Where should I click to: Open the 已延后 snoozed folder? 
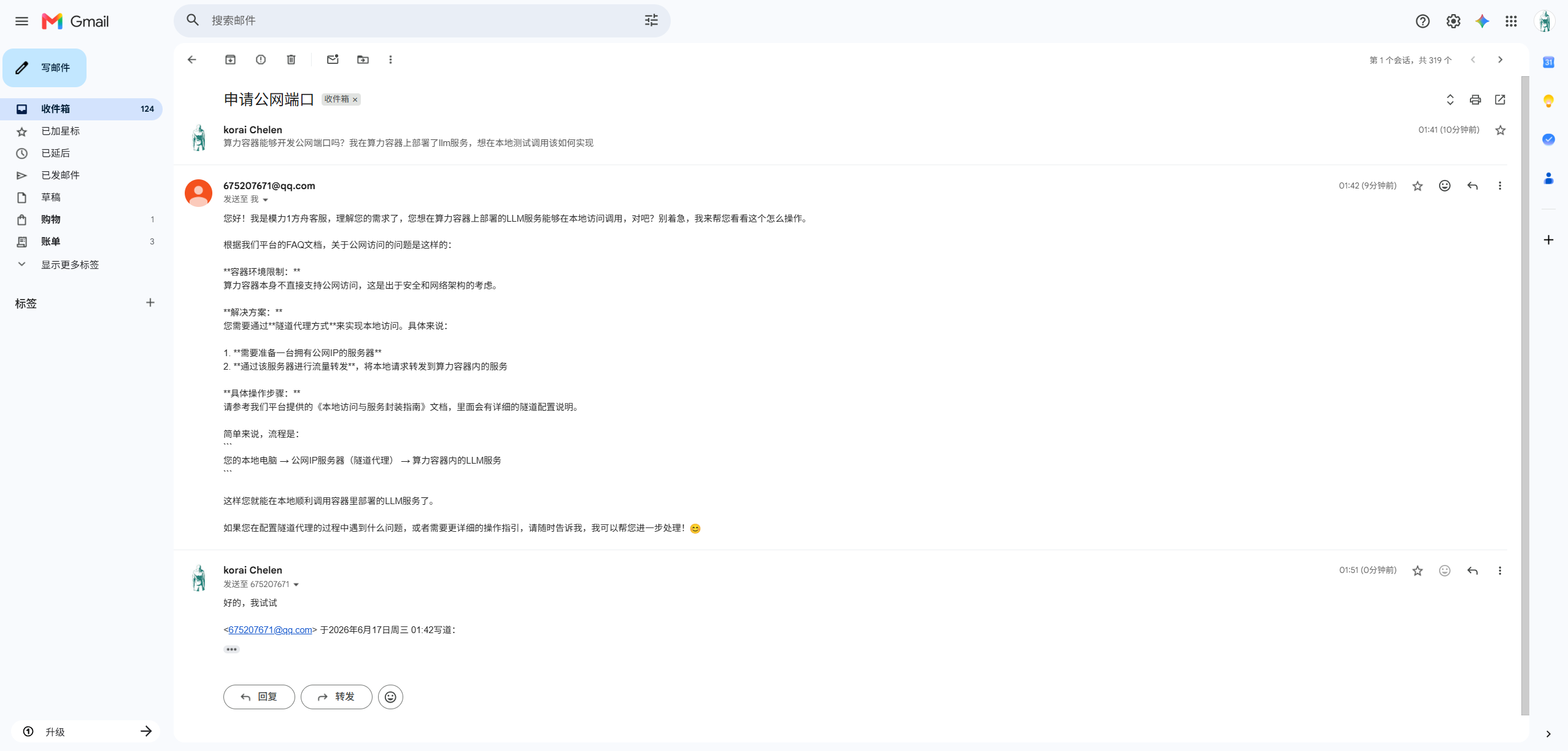[x=81, y=153]
